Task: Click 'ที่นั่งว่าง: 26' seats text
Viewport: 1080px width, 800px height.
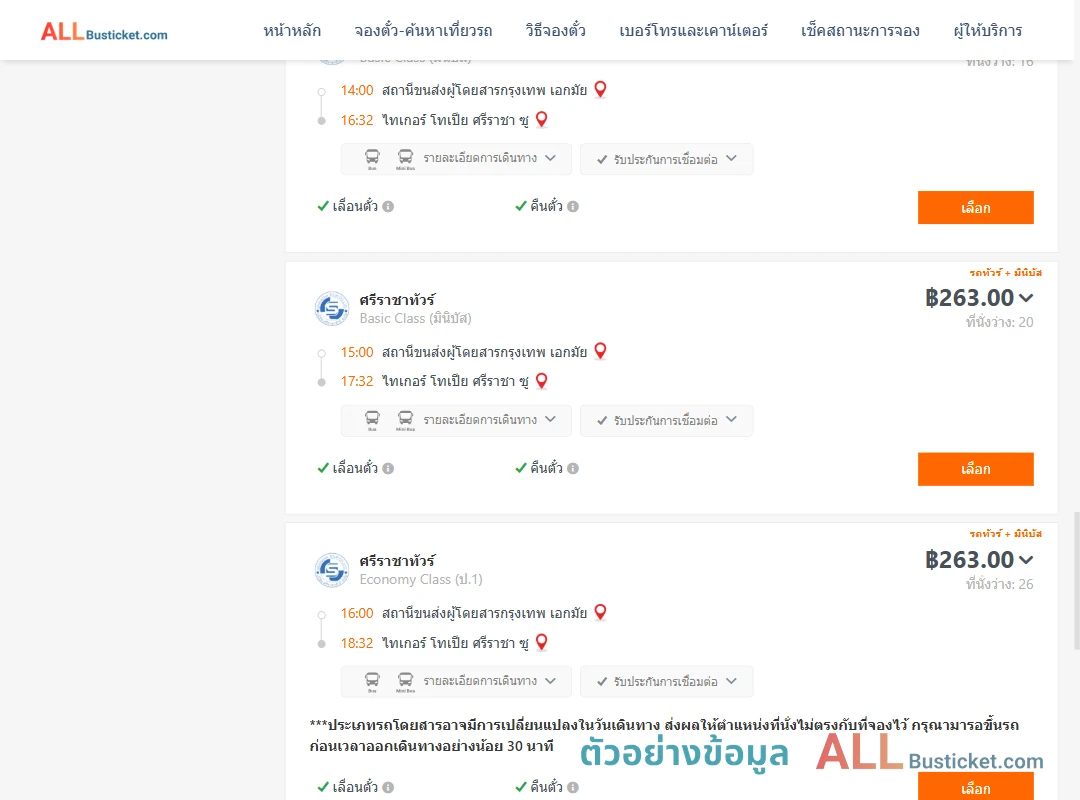Action: point(999,584)
